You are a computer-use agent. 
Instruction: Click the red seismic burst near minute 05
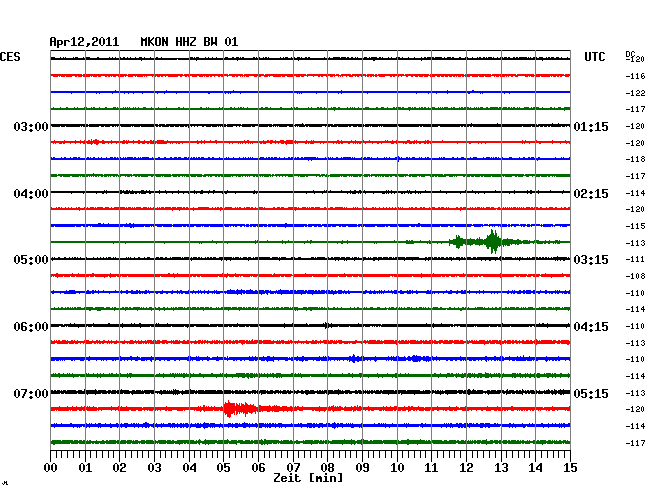pos(240,409)
